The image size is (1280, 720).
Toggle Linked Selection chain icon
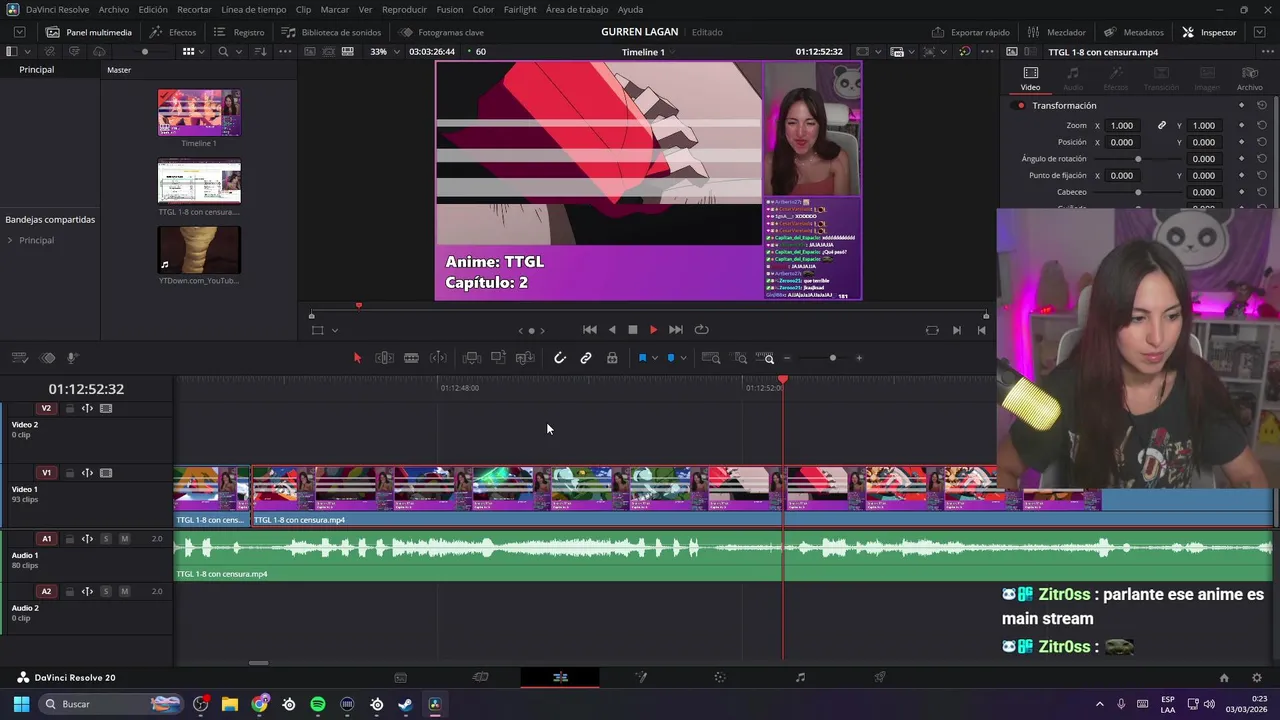click(586, 358)
